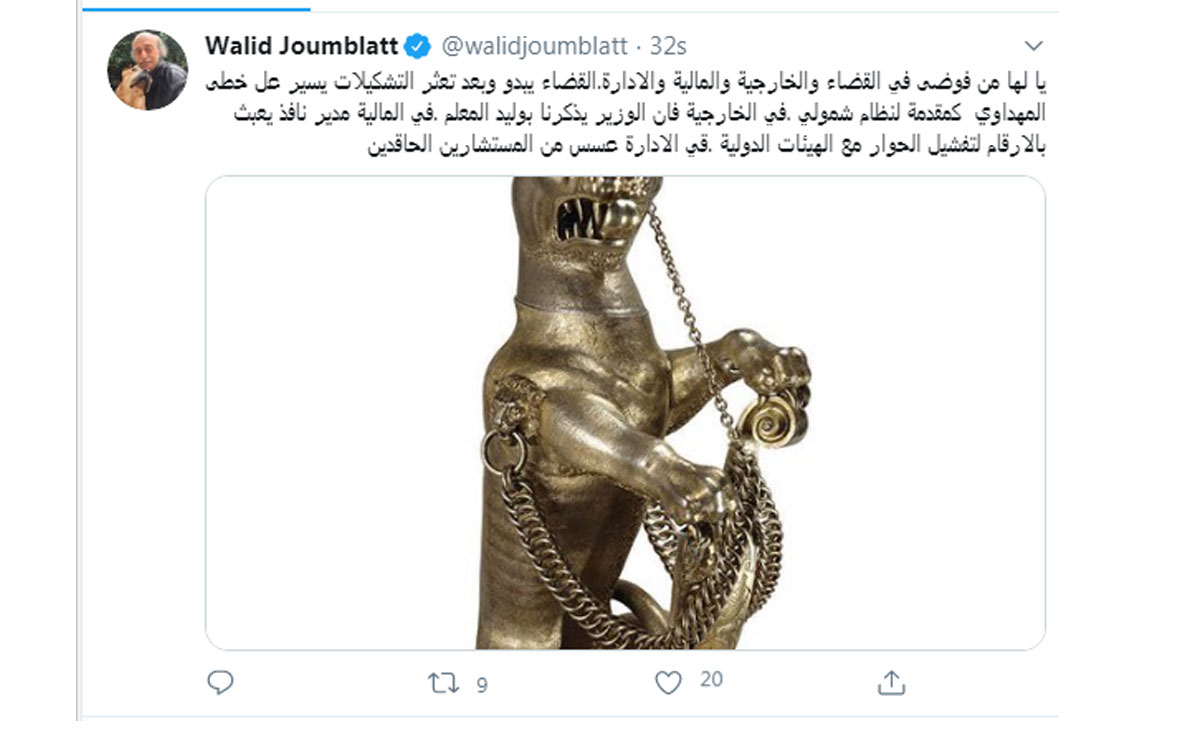Viewport: 1200px width, 740px height.
Task: Reply to Walid Joumblatt's tweet
Action: click(220, 683)
